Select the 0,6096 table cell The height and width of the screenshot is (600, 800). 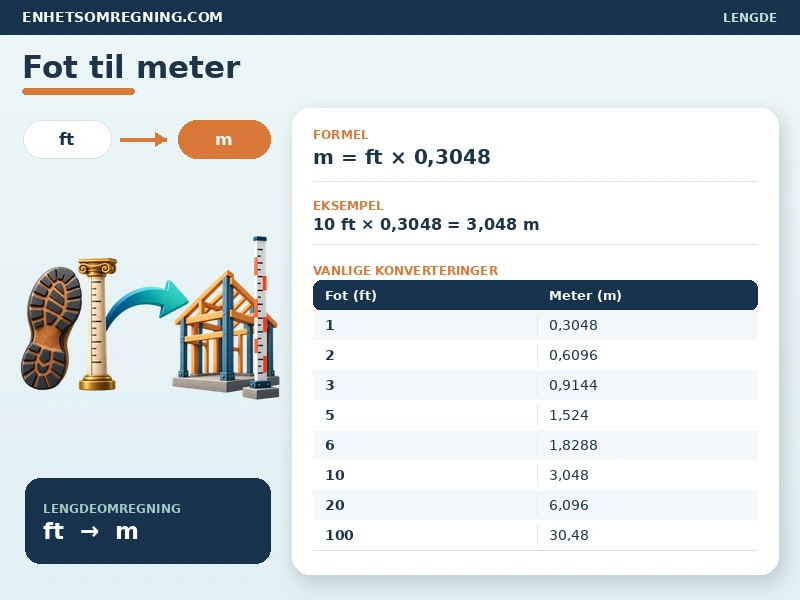[x=573, y=355]
